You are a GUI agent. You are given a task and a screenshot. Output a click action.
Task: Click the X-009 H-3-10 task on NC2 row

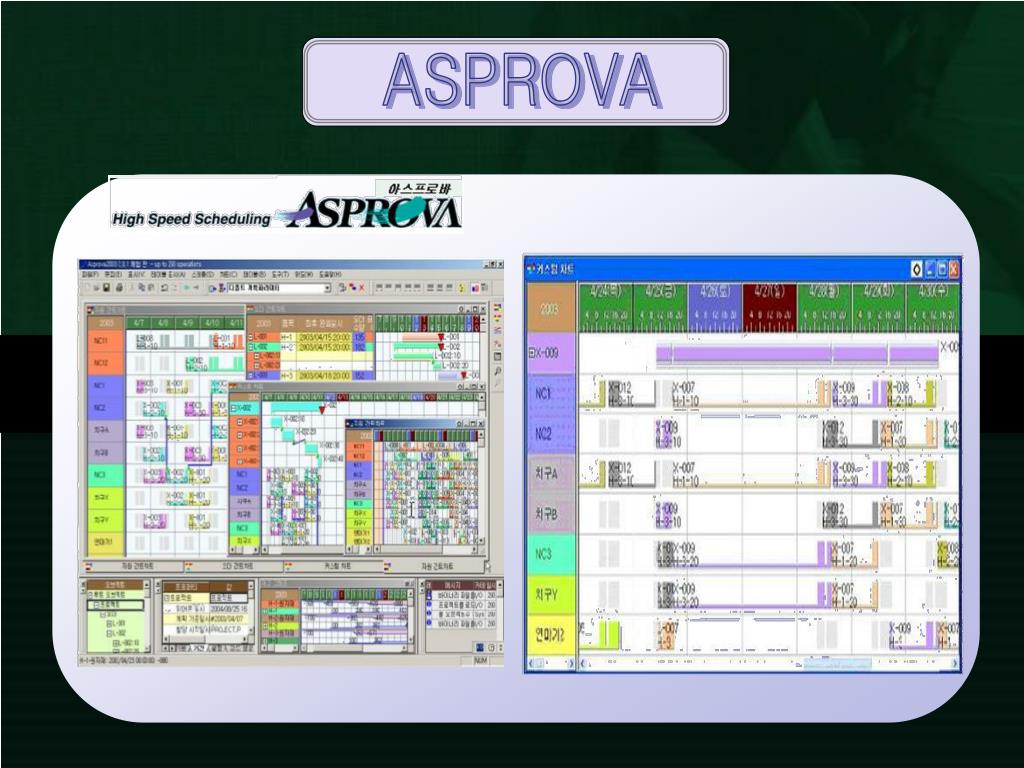667,434
